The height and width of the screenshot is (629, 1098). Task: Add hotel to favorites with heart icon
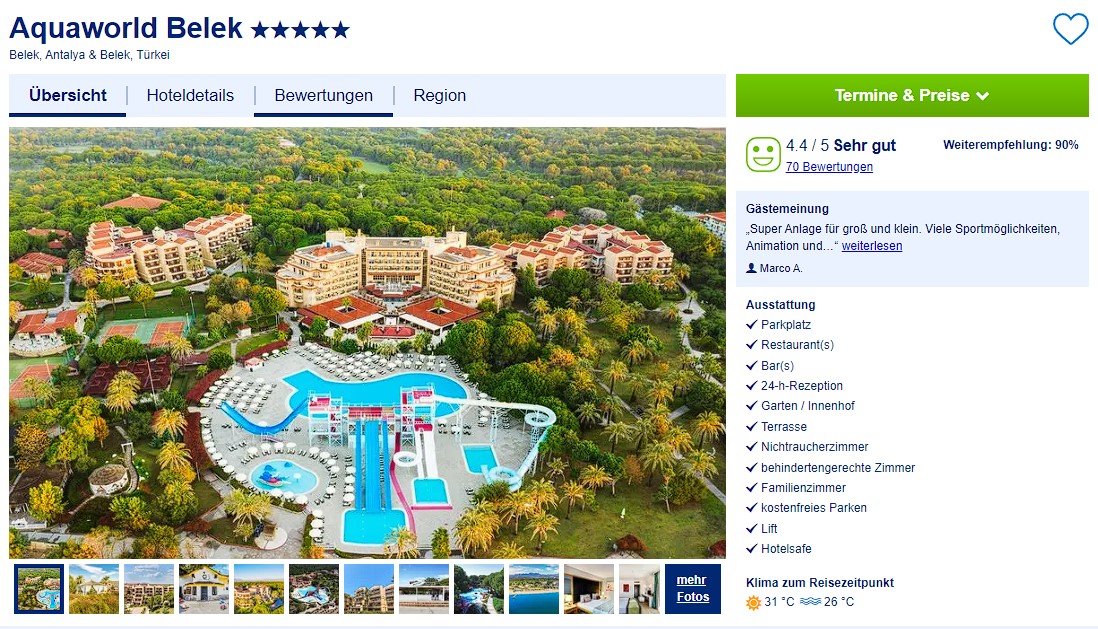(x=1071, y=29)
